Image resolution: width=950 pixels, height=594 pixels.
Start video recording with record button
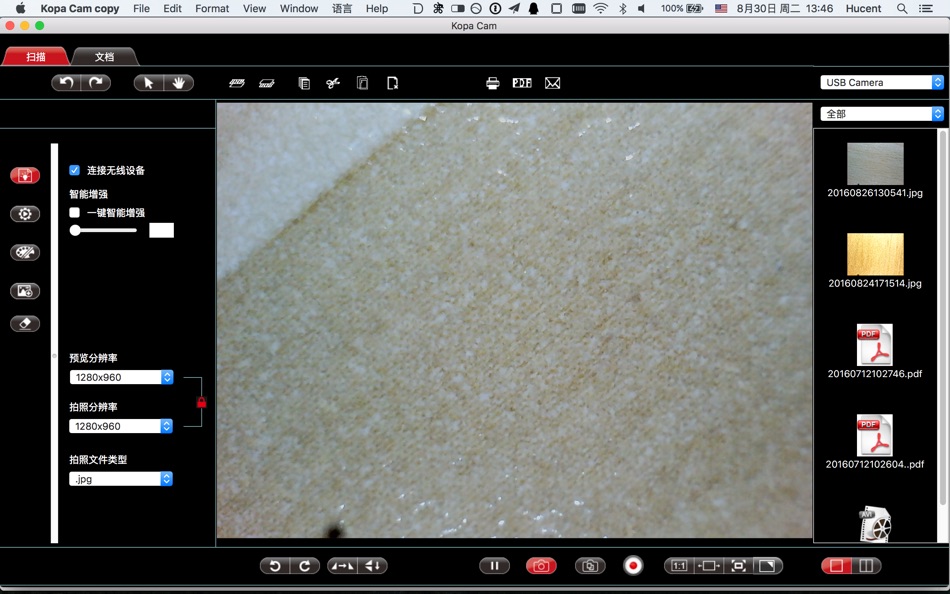[633, 566]
